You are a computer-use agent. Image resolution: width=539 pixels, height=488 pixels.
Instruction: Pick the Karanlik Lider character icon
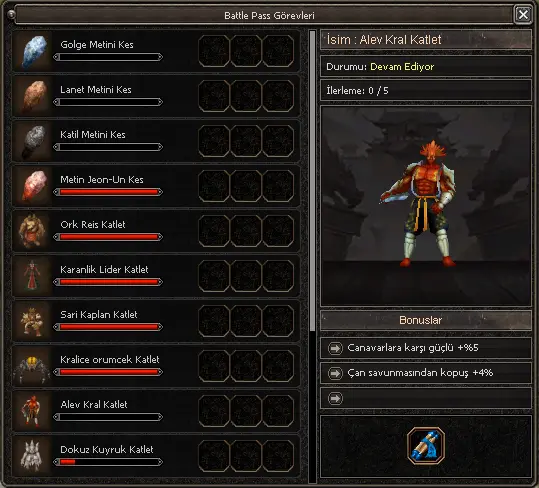[x=32, y=276]
